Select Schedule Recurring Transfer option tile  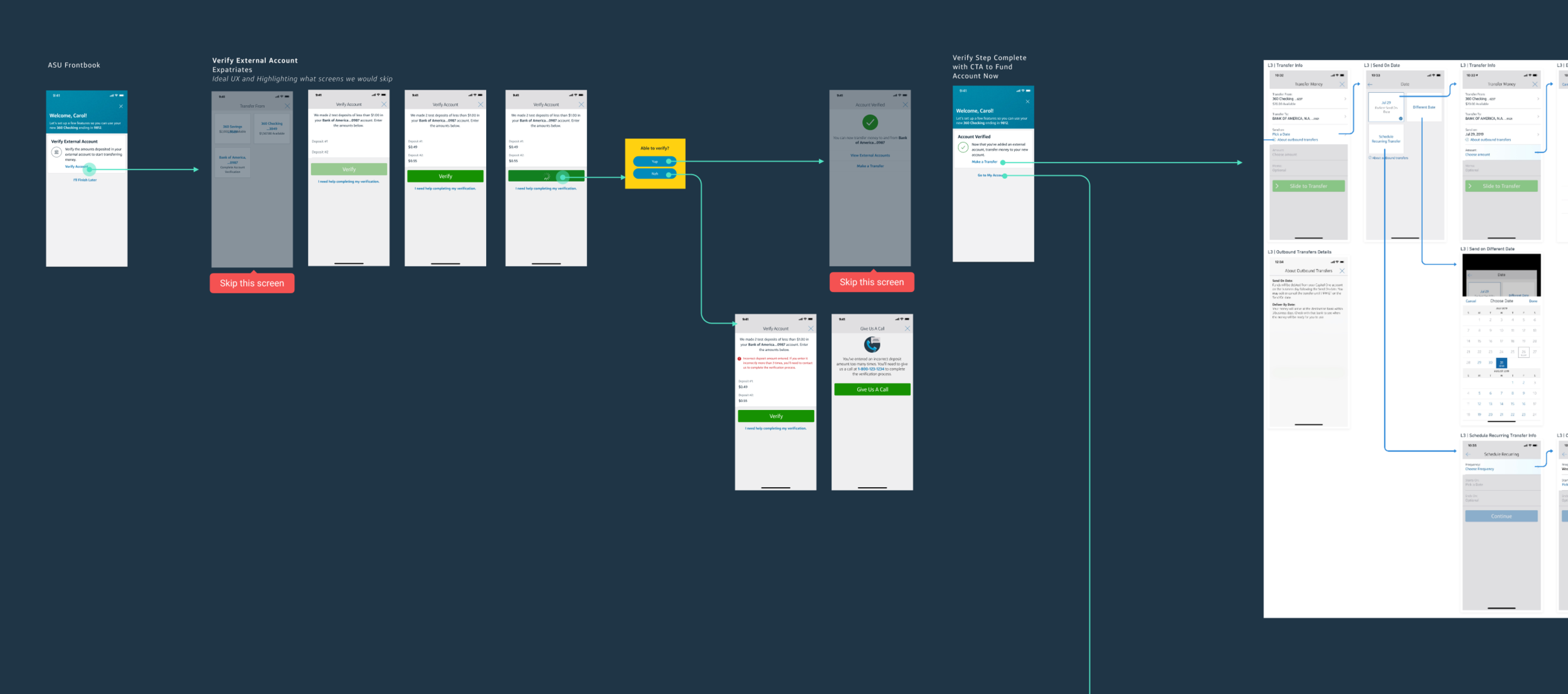coord(1386,139)
